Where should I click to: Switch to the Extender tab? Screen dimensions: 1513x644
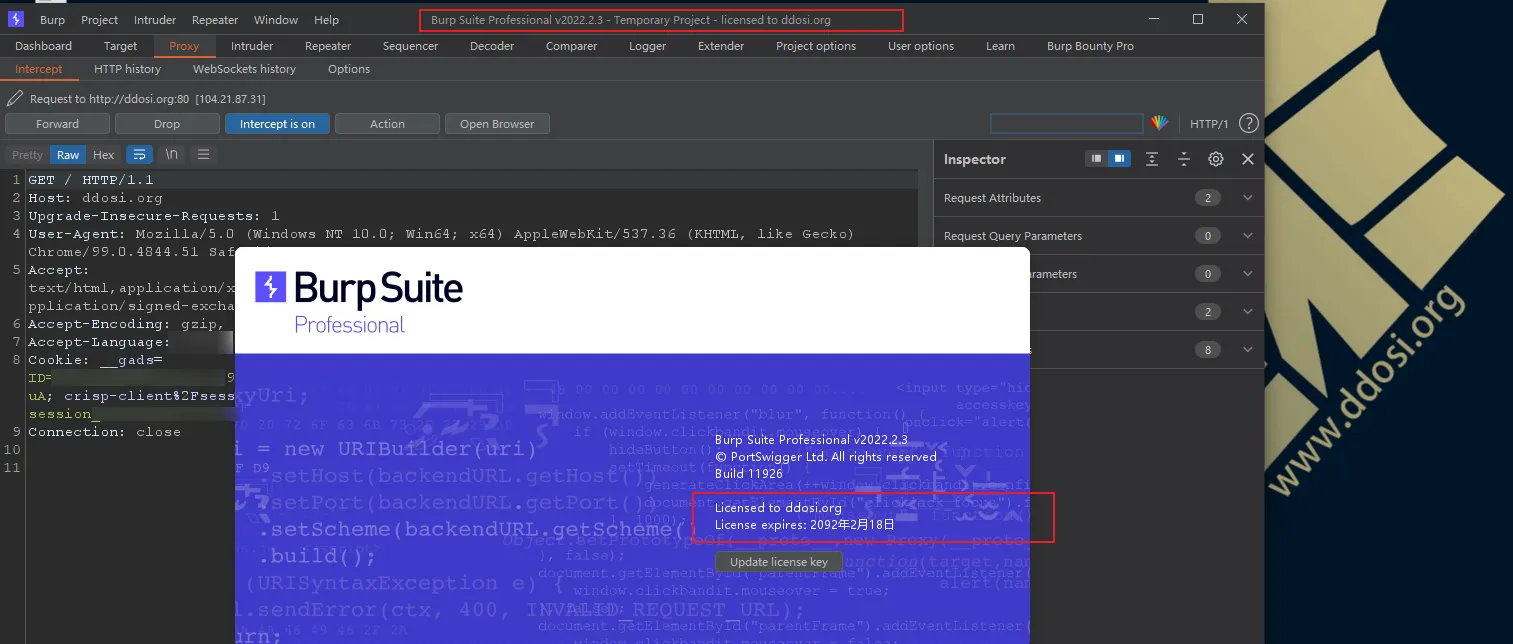point(721,46)
